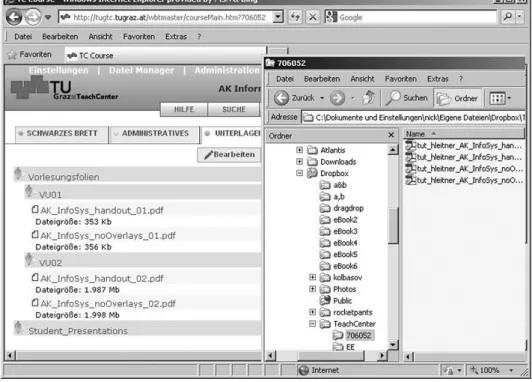Click the Stop (X) icon in browser
Screen dimensions: 532x382
[x=312, y=17]
